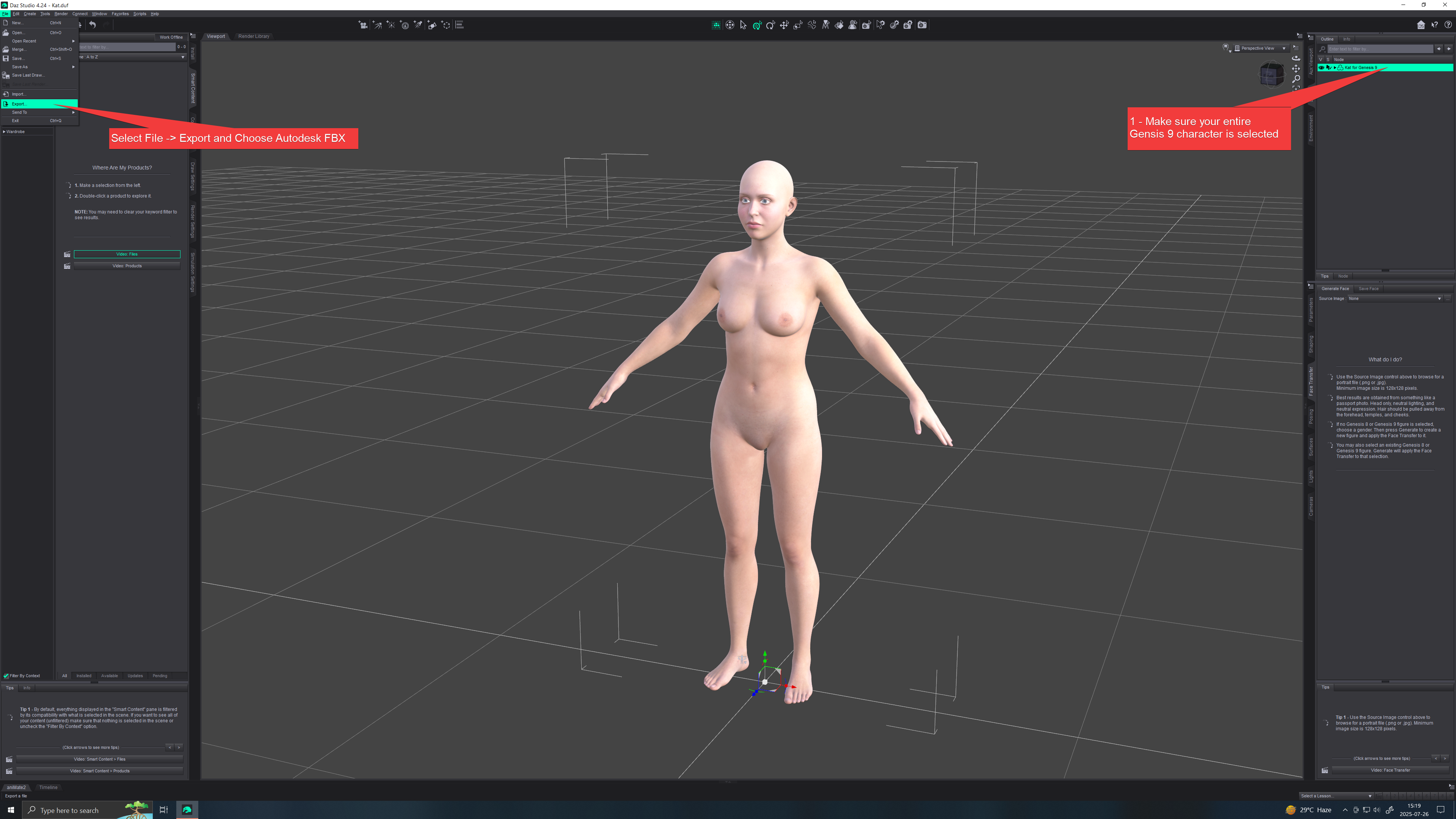The height and width of the screenshot is (819, 1456).
Task: Click the viewport Zoom magnifier control
Action: pyautogui.click(x=1296, y=78)
